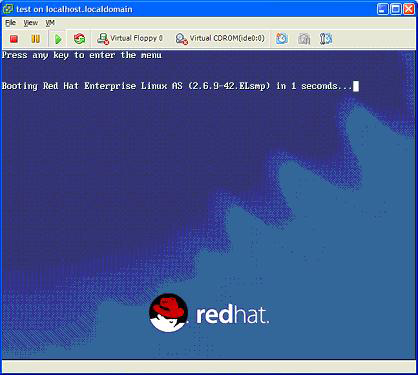Viewport: 418px width, 375px height.
Task: Reset the virtual machine via Reset icon
Action: 79,39
